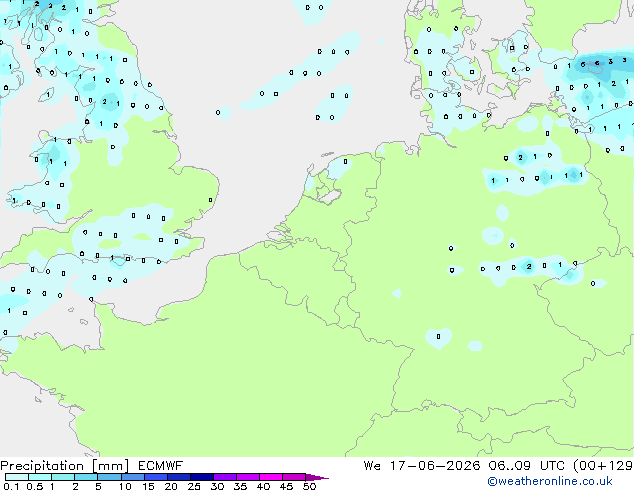Viewport: 634px width, 490px height.
Task: Select the medium blue 15–20 legend swatch
Action: (x=156, y=477)
